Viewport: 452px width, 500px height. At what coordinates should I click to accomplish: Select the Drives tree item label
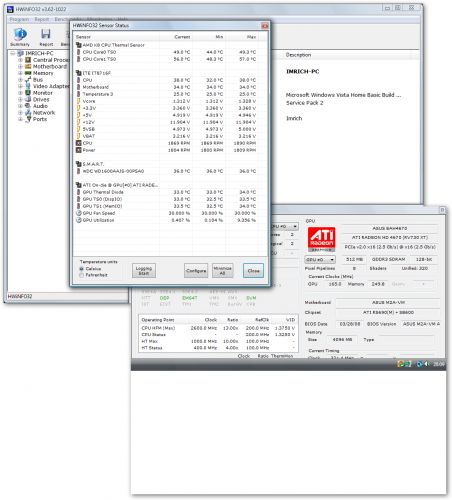(x=41, y=99)
